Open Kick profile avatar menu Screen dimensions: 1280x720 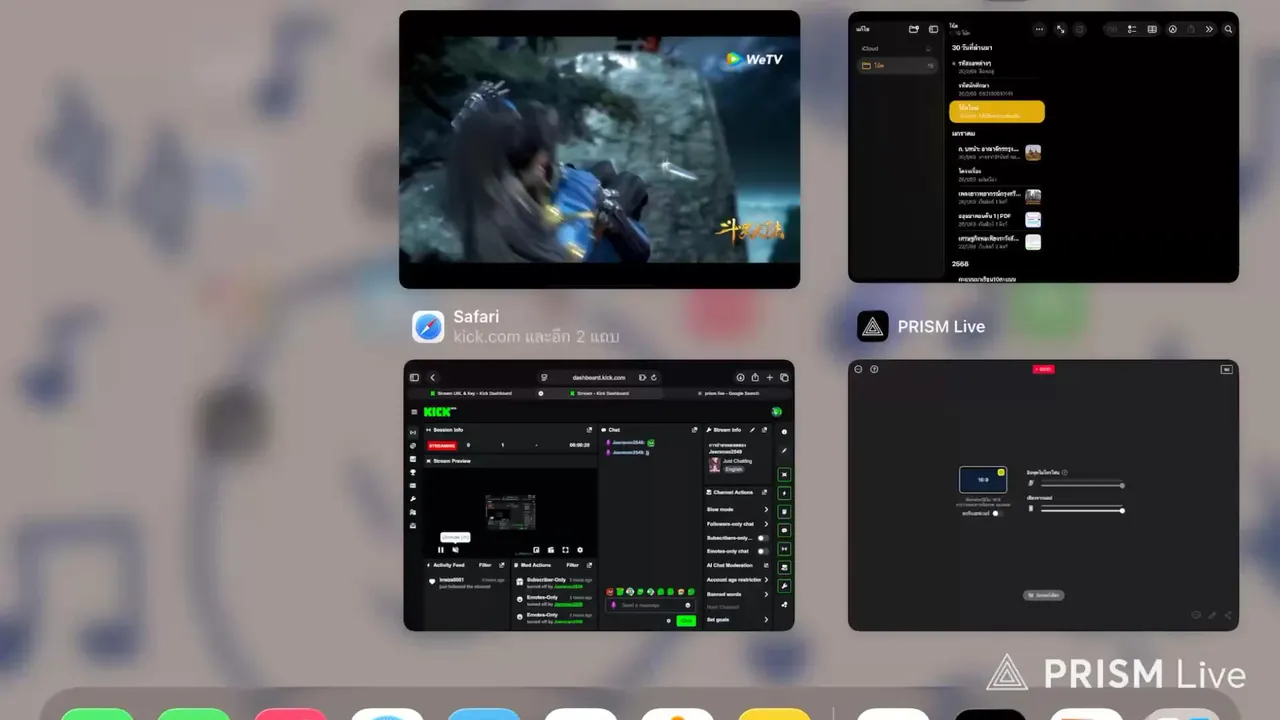coord(776,412)
